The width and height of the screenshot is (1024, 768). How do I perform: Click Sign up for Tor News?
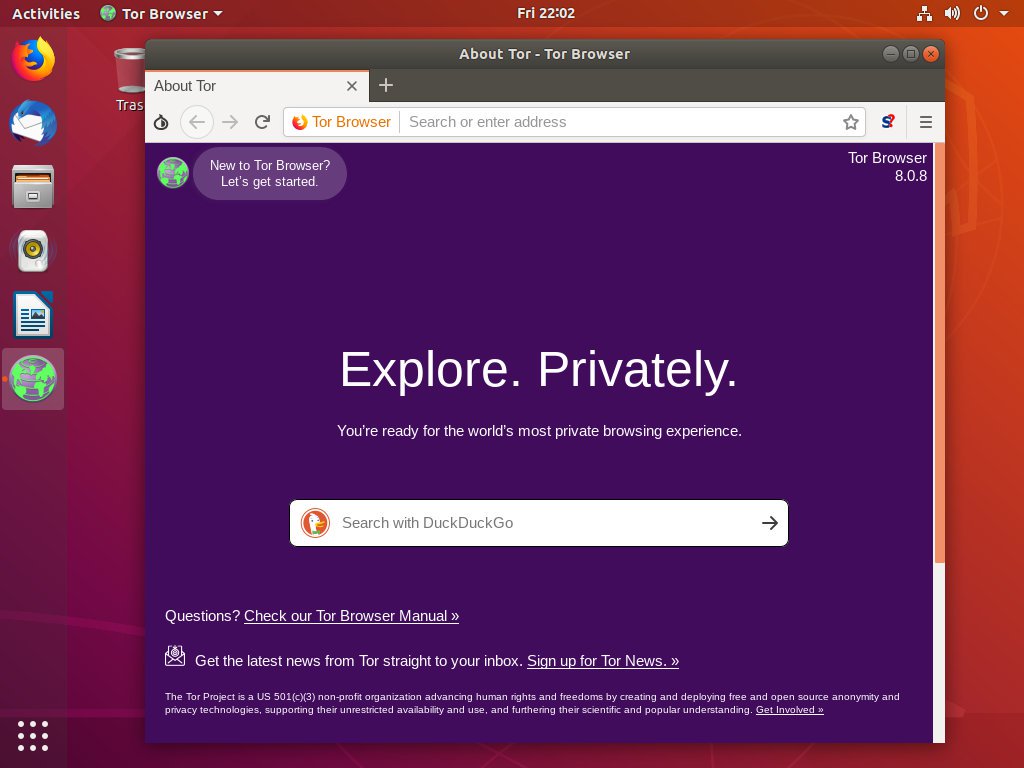click(602, 661)
